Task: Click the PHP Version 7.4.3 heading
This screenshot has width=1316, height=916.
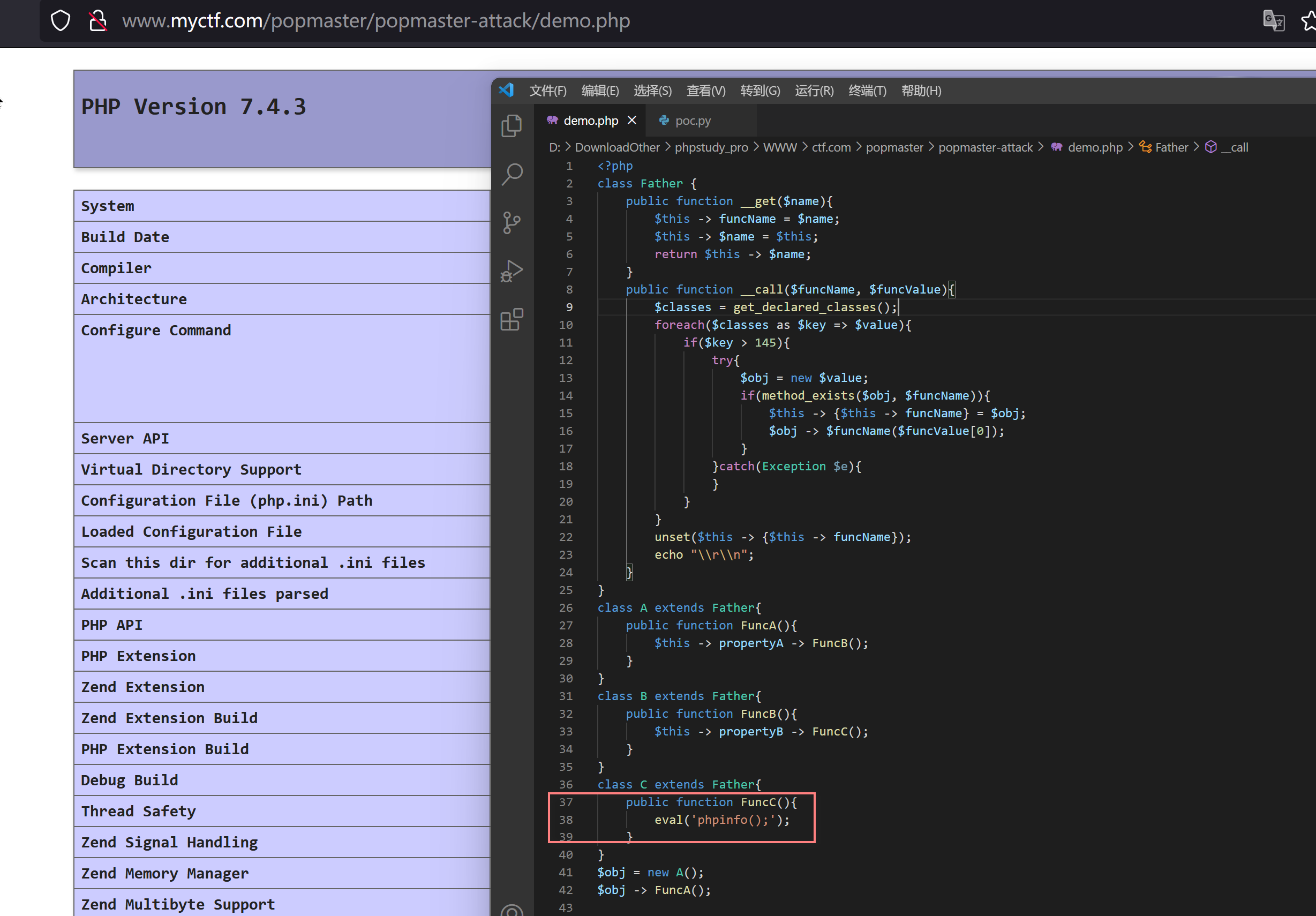Action: tap(194, 107)
